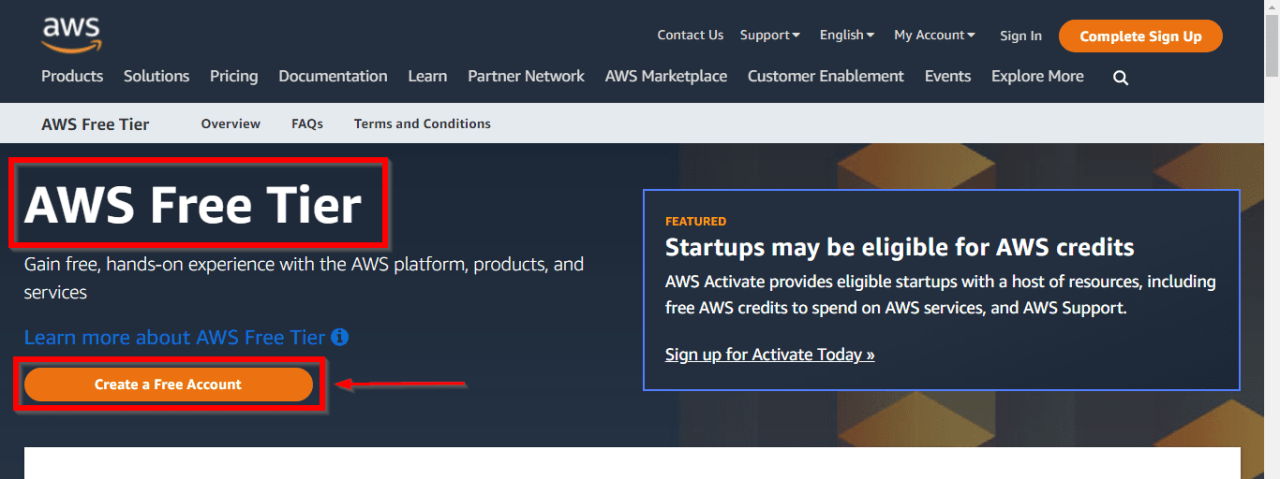Open the Documentation menu item
The image size is (1280, 479).
point(333,76)
